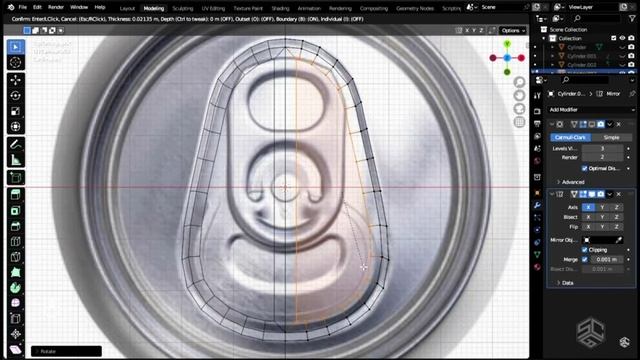Select the Edge Slide tool
640x360 pixels.
[16, 319]
